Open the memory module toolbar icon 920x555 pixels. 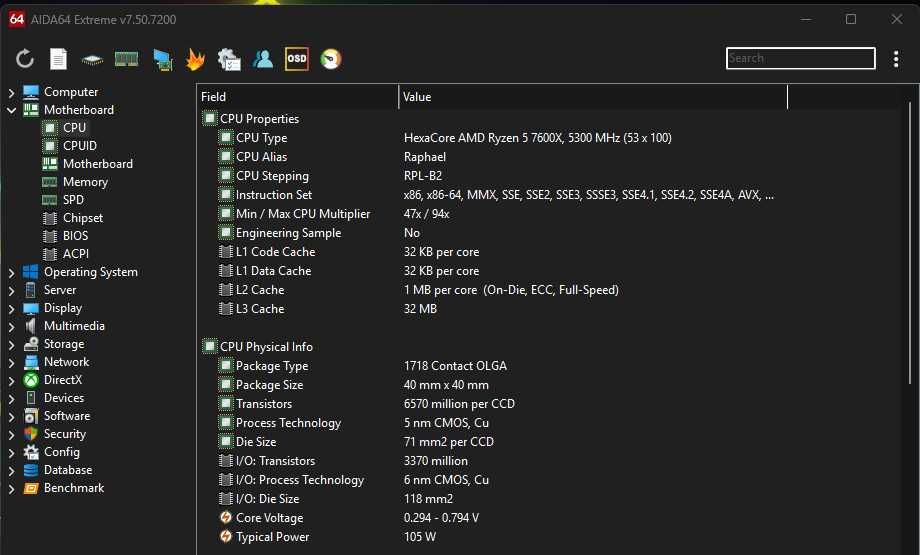pyautogui.click(x=126, y=59)
